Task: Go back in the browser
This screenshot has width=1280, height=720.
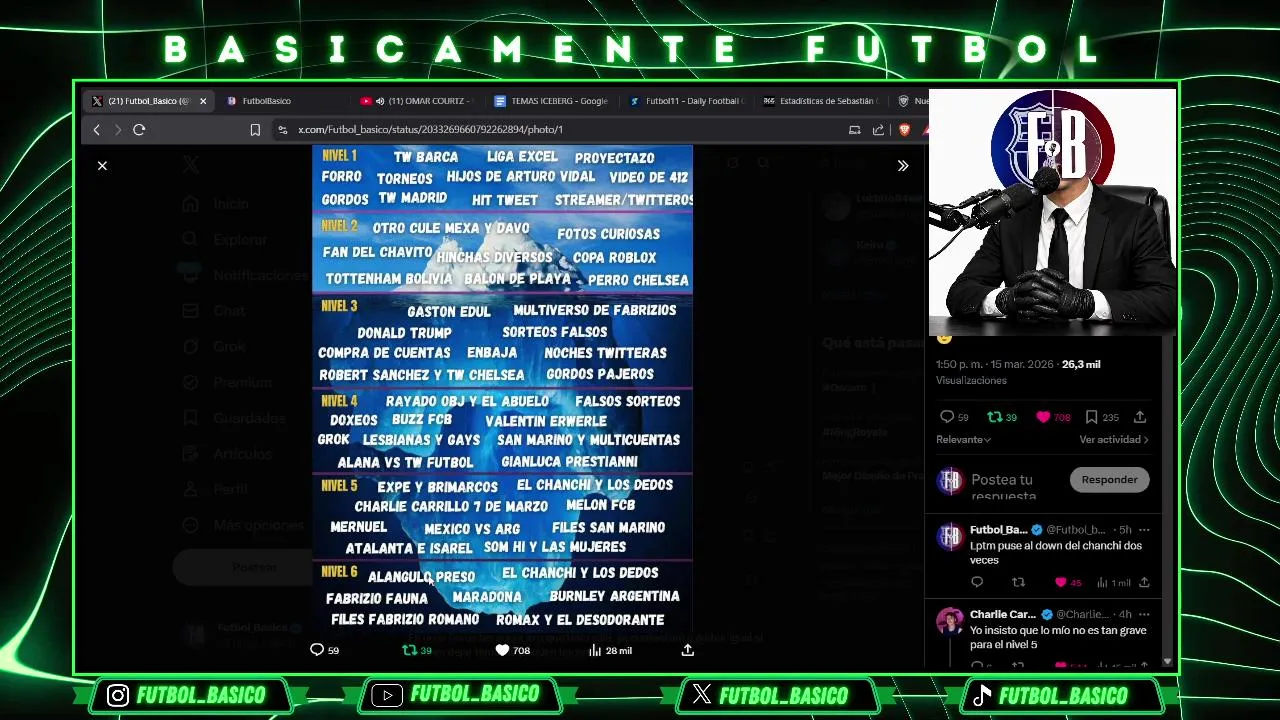Action: tap(97, 130)
